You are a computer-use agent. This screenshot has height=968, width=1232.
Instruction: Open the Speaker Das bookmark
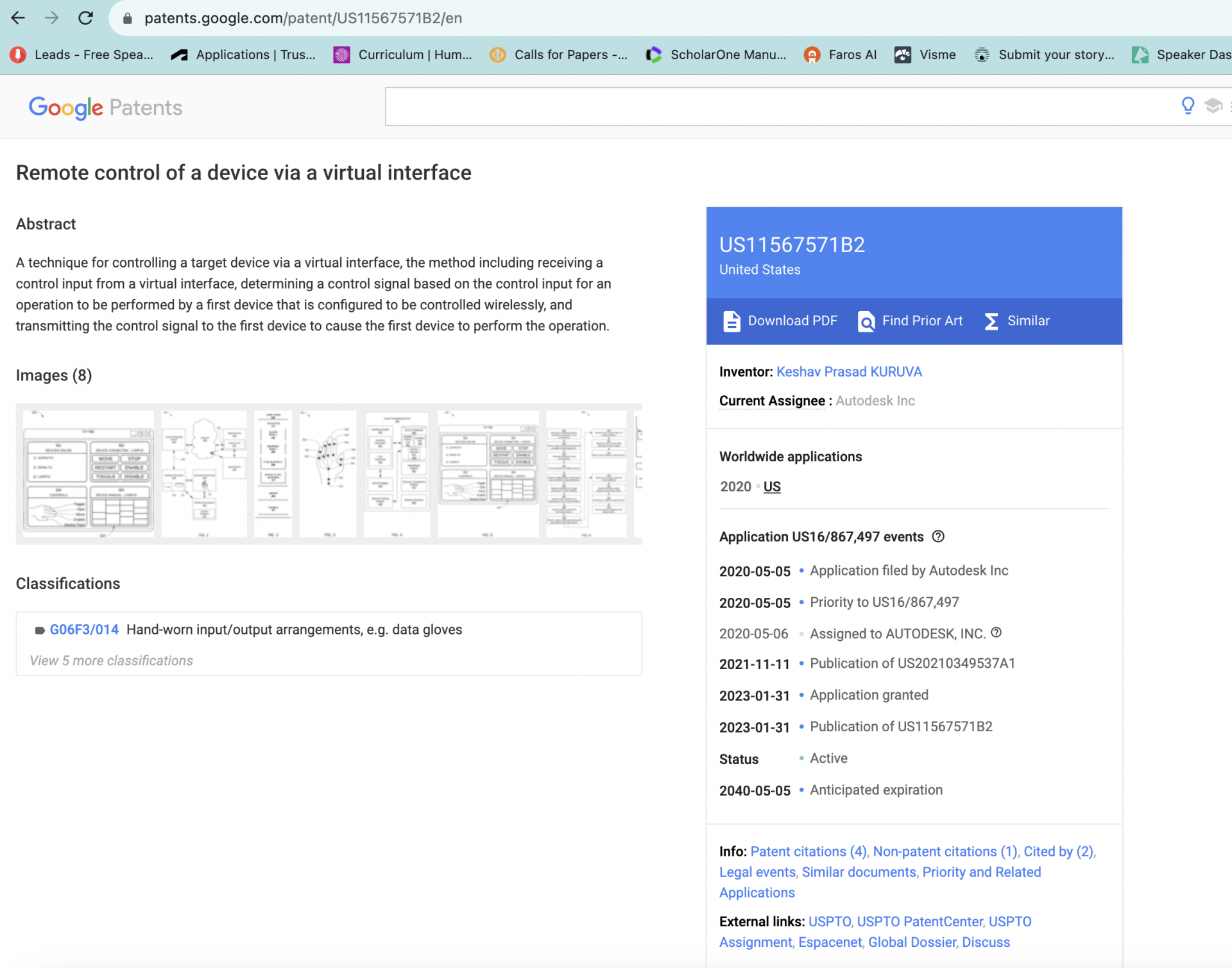[1181, 55]
